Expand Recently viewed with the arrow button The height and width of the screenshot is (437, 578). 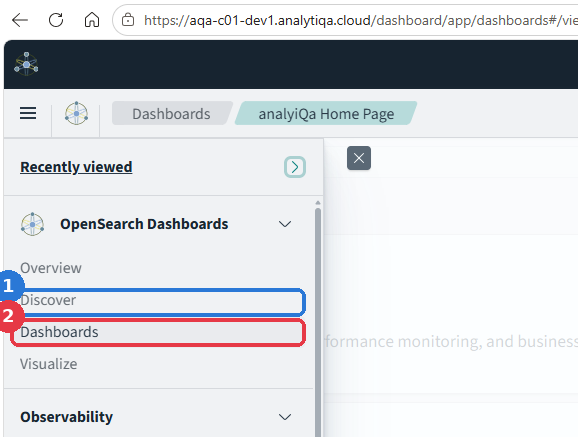tap(295, 167)
